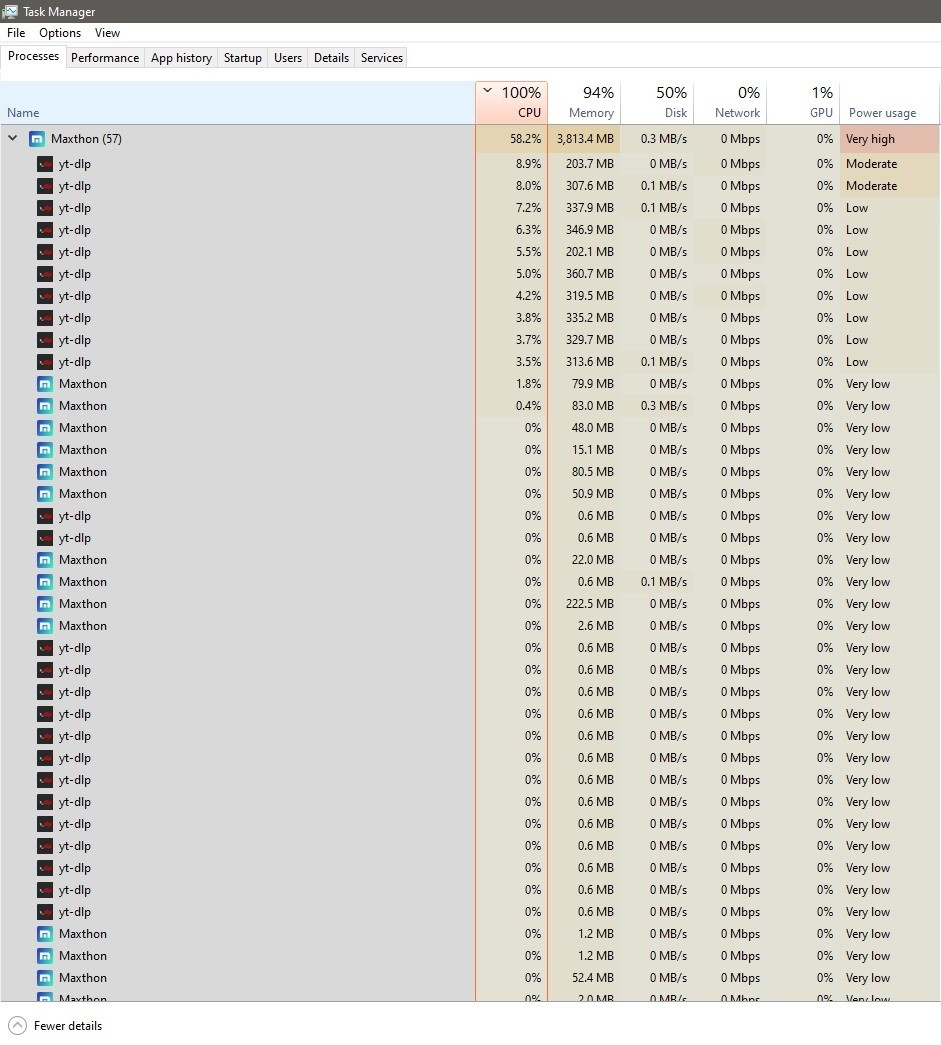
Task: Open the Services tab
Action: [381, 58]
